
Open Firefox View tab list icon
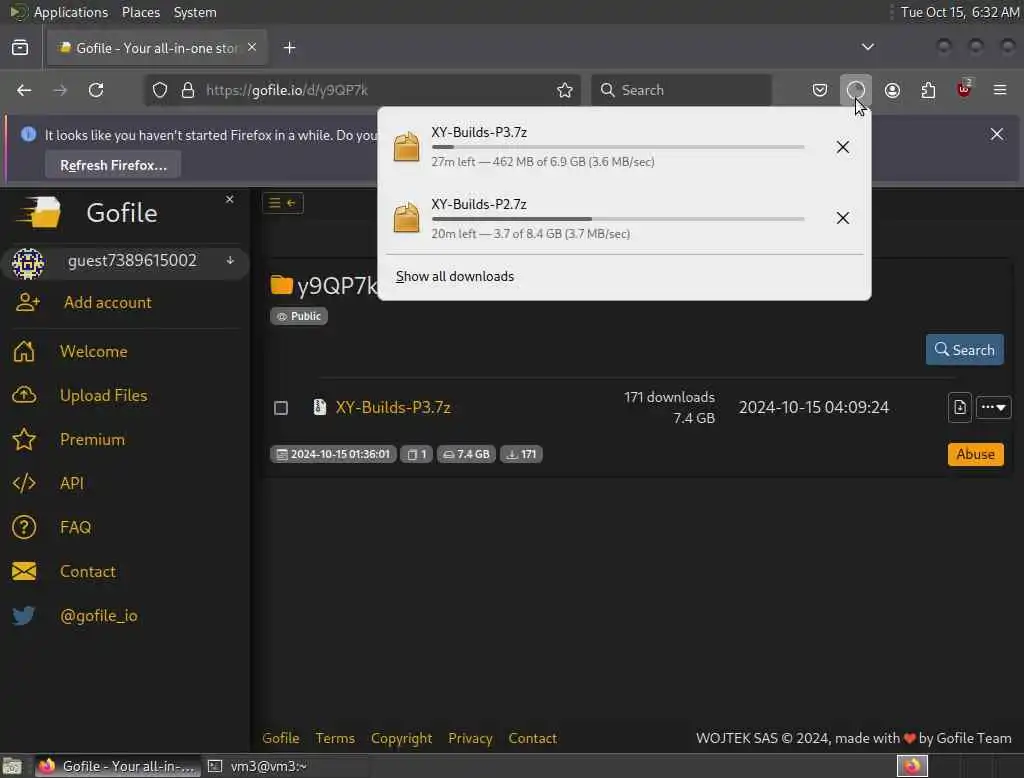pos(20,48)
